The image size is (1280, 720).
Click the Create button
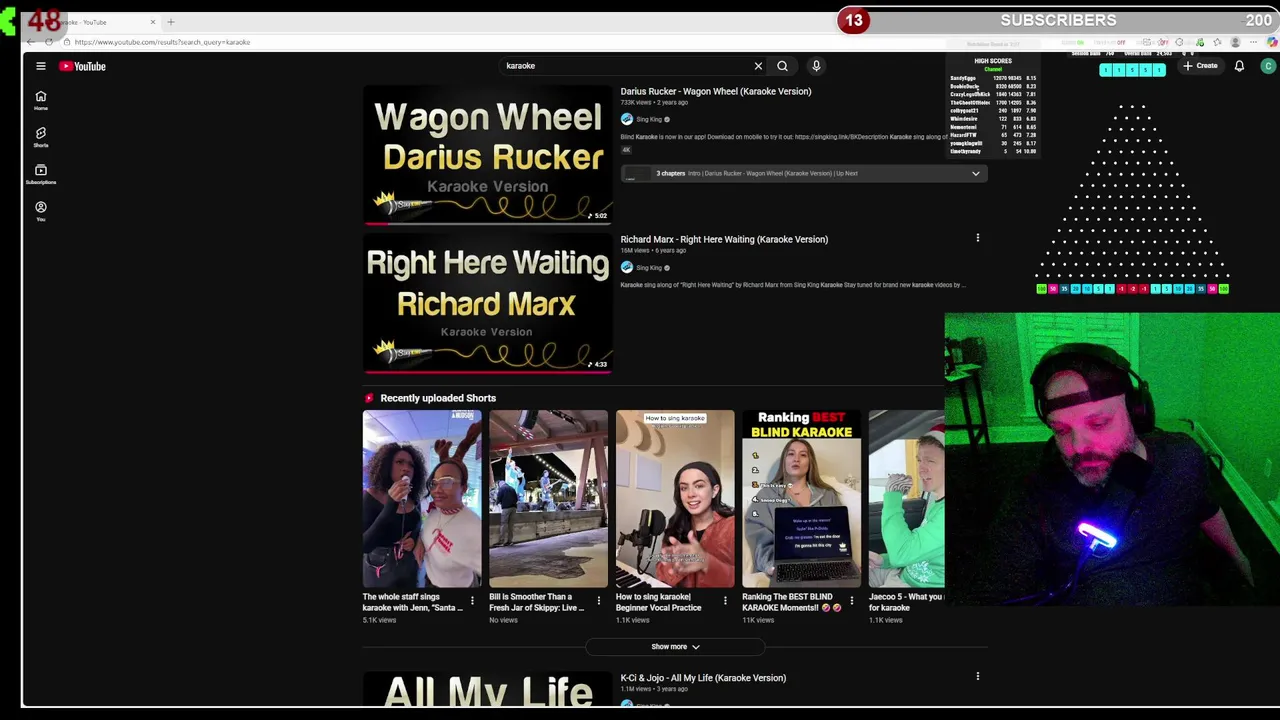(1200, 66)
